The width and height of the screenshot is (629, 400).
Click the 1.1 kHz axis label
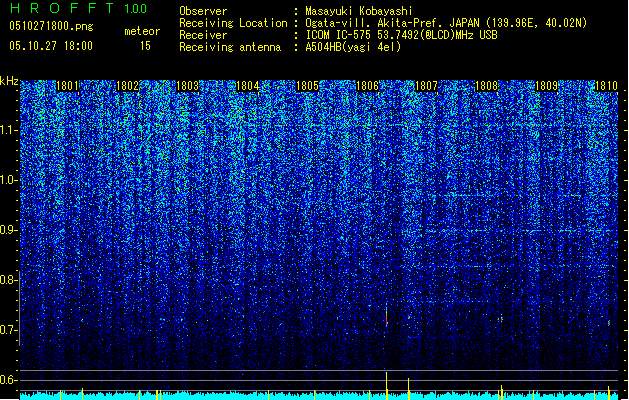[x=8, y=130]
